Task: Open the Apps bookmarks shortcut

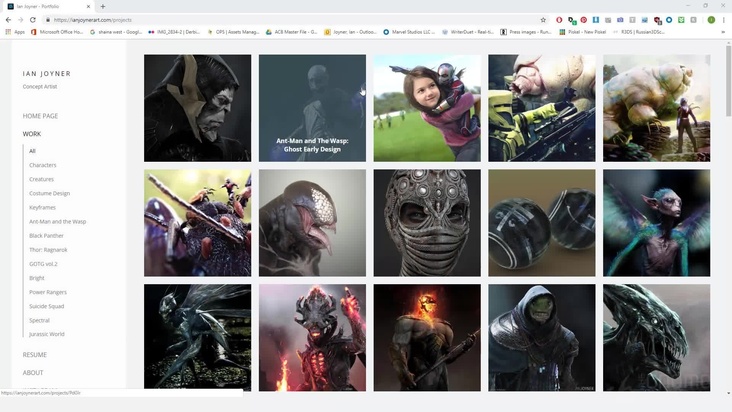Action: 14,32
